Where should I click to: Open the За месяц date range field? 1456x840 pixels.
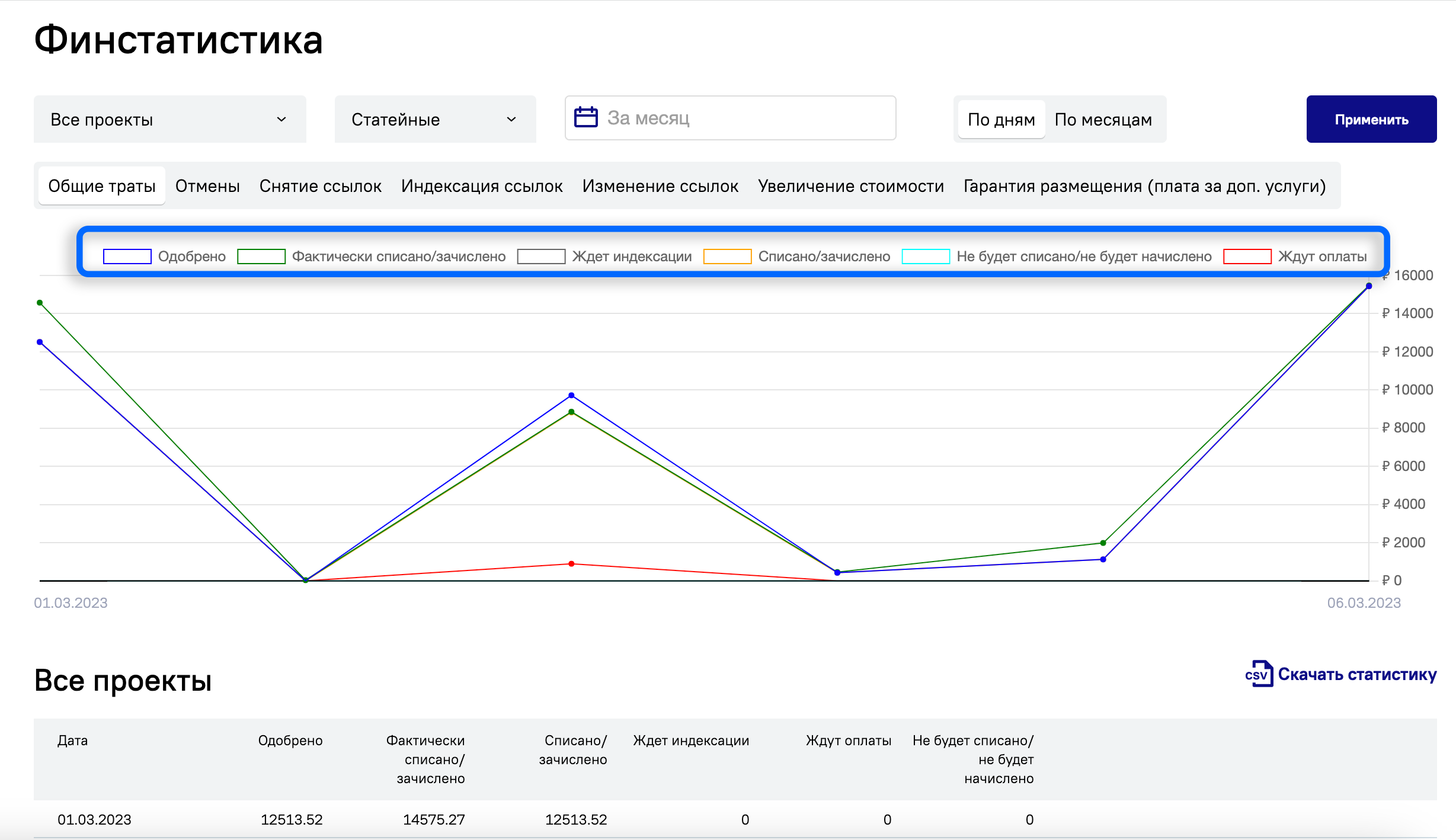click(x=730, y=118)
